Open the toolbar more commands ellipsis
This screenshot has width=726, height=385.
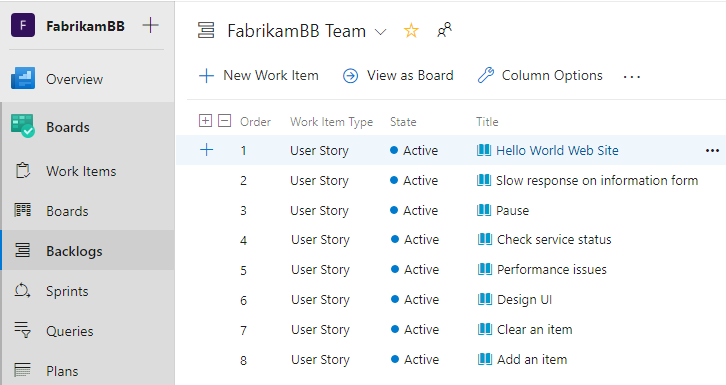tap(632, 77)
